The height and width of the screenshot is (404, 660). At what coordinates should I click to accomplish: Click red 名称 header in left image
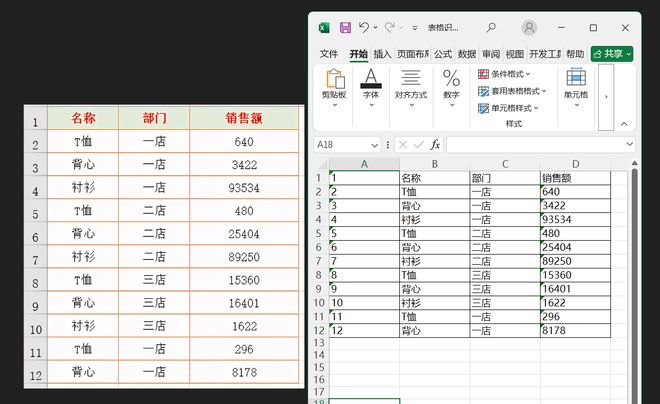83,118
